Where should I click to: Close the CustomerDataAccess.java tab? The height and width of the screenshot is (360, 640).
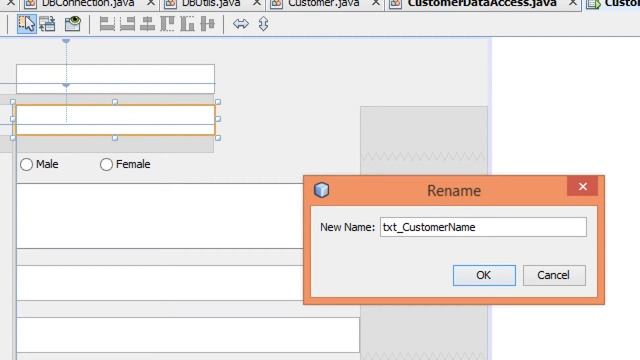(x=573, y=3)
